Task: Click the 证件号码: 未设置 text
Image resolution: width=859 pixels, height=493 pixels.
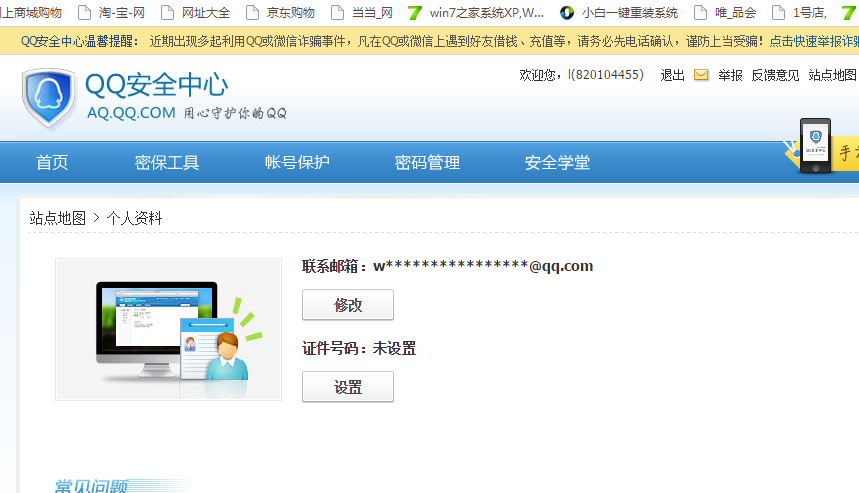Action: (x=359, y=348)
